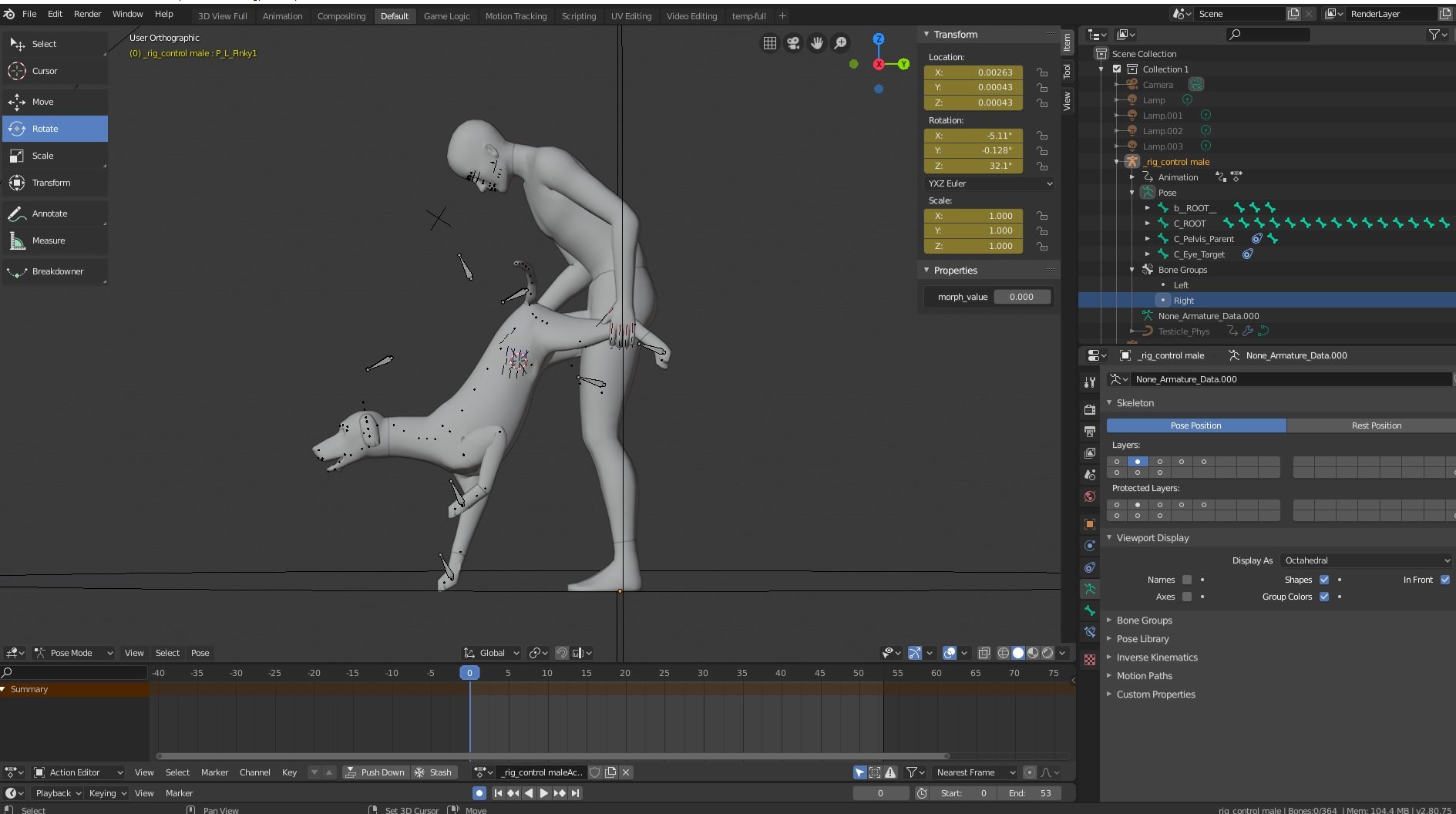Screen dimensions: 1456x814
Task: Open the Display As Octahedral dropdown
Action: 1366,560
